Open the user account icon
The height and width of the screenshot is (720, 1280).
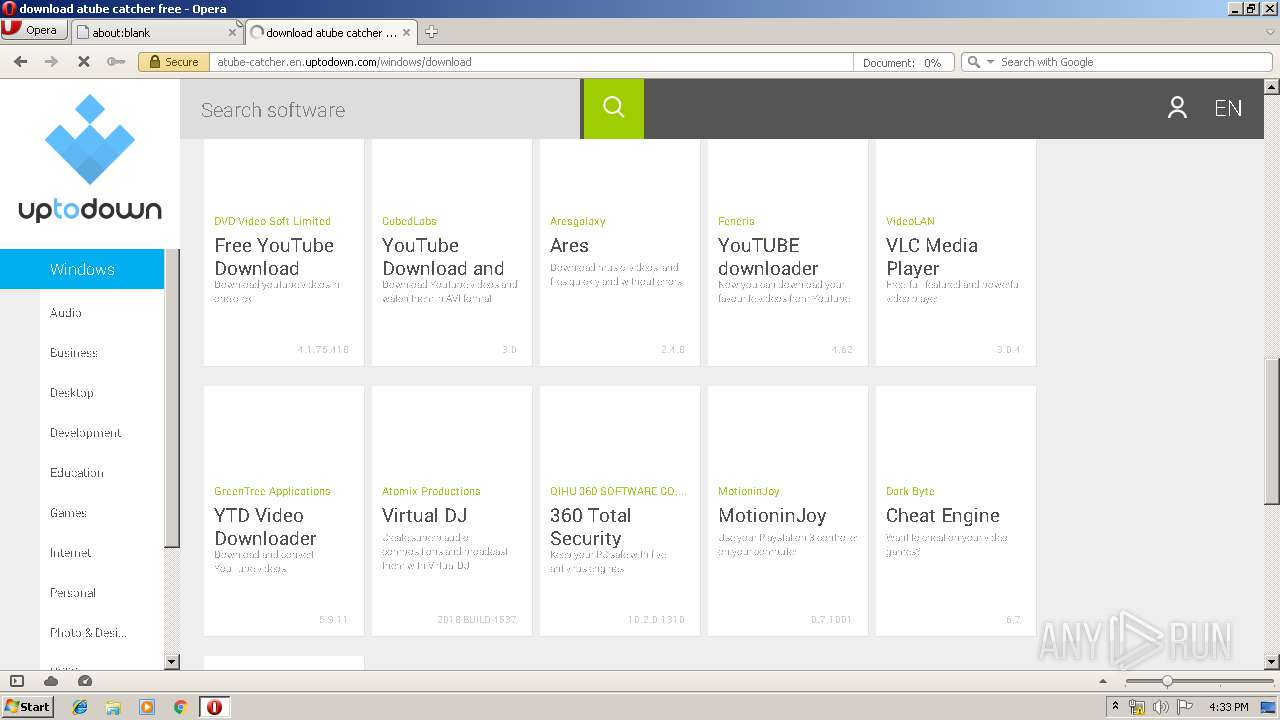[1177, 108]
